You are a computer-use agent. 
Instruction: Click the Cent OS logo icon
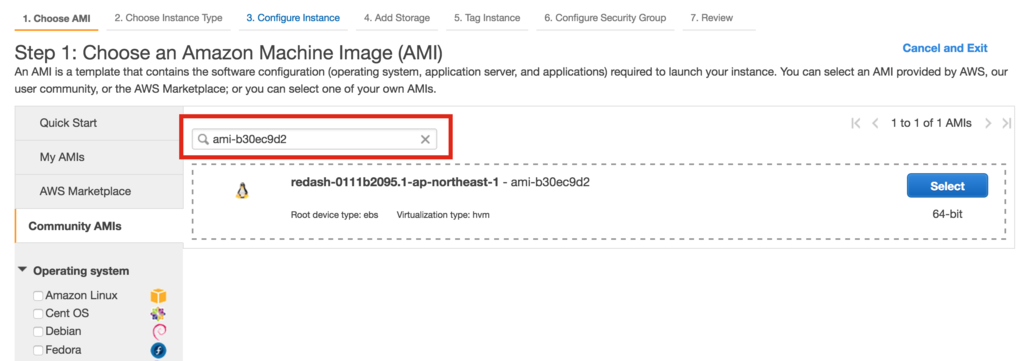click(x=158, y=313)
